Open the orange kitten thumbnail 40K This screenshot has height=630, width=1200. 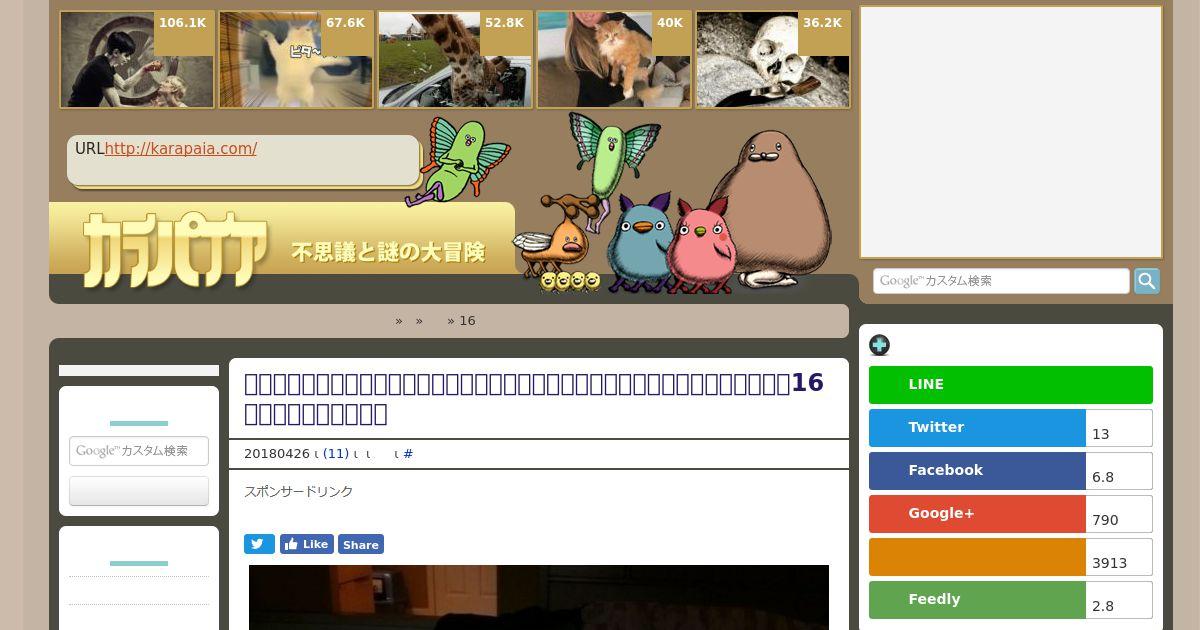614,60
